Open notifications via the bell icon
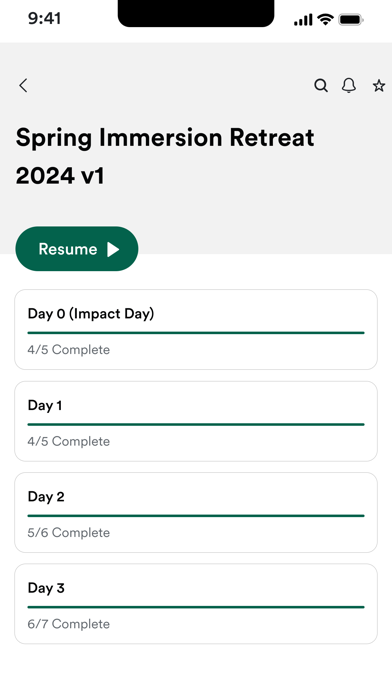392x696 pixels. click(x=349, y=85)
